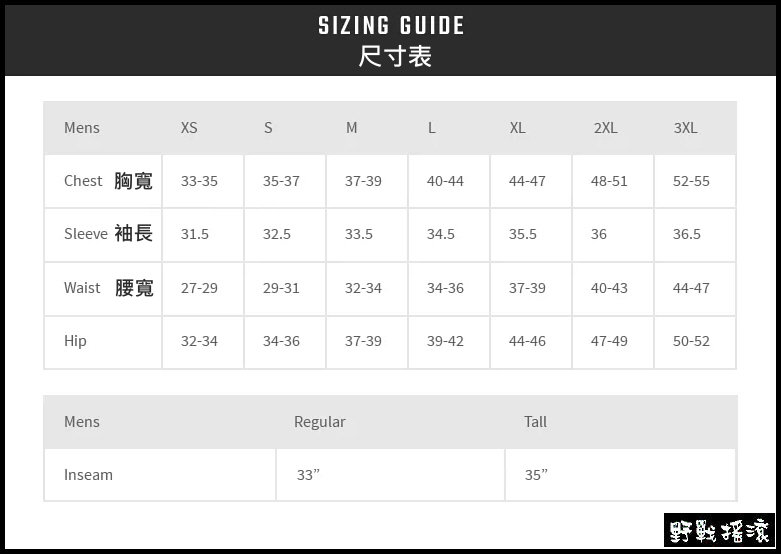The height and width of the screenshot is (554, 781).
Task: Click the Hip row label
Action: tap(75, 341)
